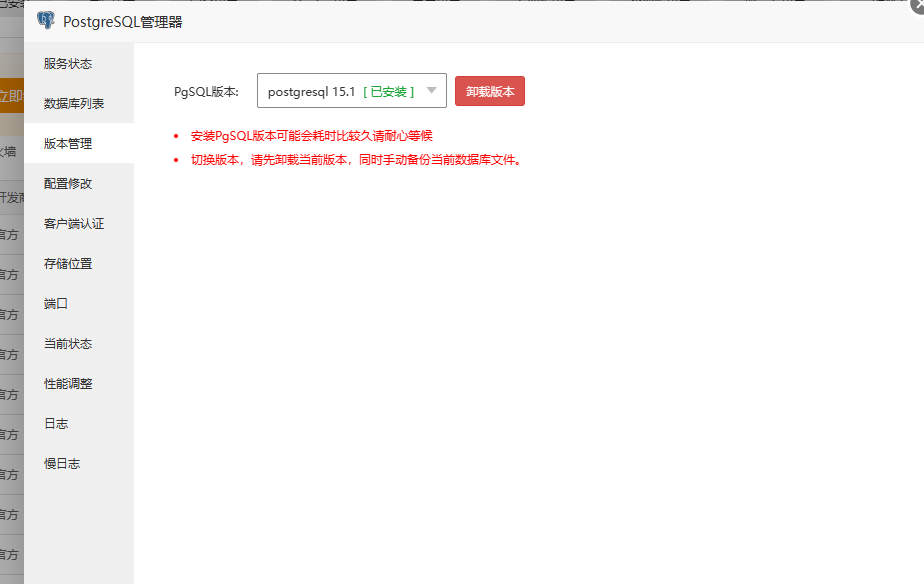924x584 pixels.
Task: Open the 日志 tab
Action: click(79, 424)
